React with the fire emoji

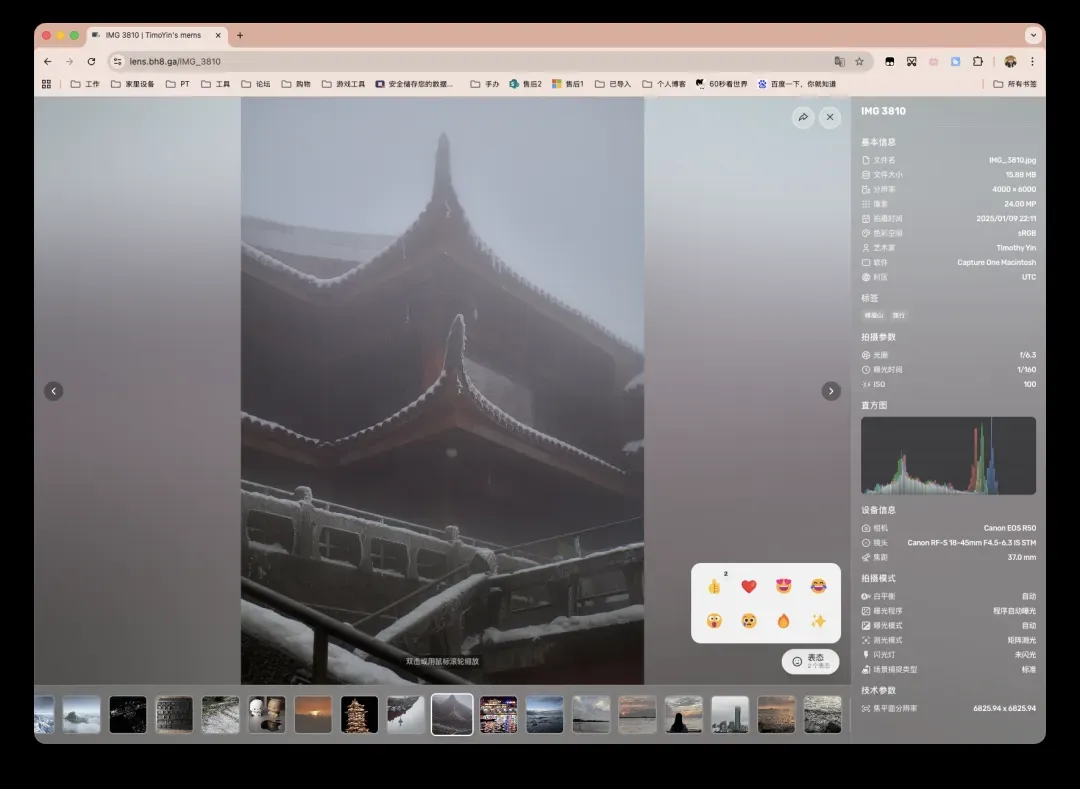tap(783, 621)
